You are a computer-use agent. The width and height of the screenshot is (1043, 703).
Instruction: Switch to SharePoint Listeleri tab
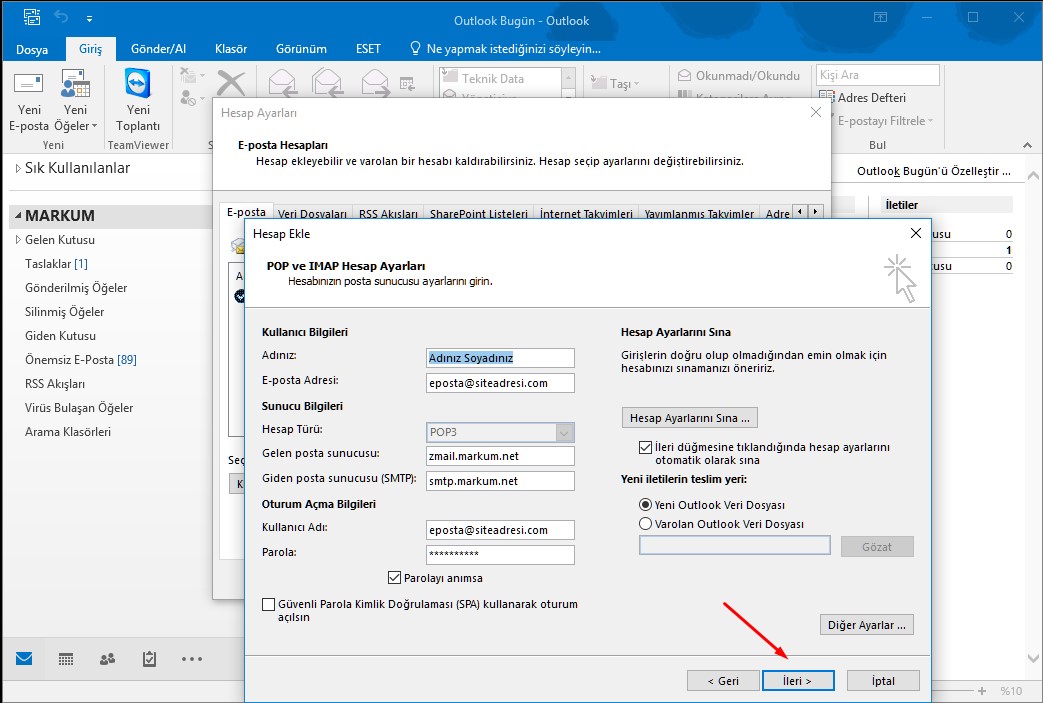pos(478,213)
